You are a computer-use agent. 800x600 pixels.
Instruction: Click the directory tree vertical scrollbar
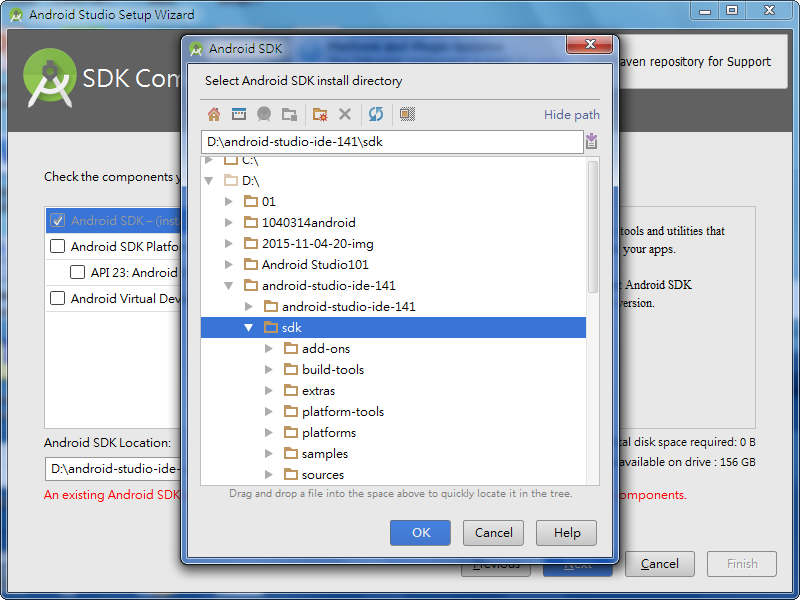point(593,227)
